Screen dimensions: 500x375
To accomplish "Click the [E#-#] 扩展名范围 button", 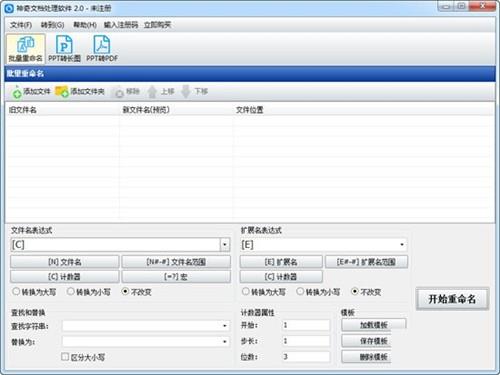I will coord(366,262).
